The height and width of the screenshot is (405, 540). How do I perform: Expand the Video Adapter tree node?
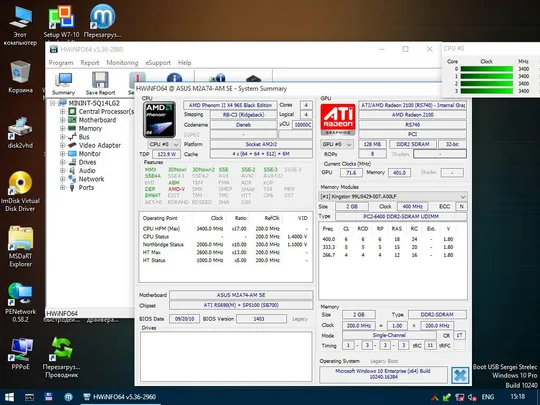click(63, 145)
